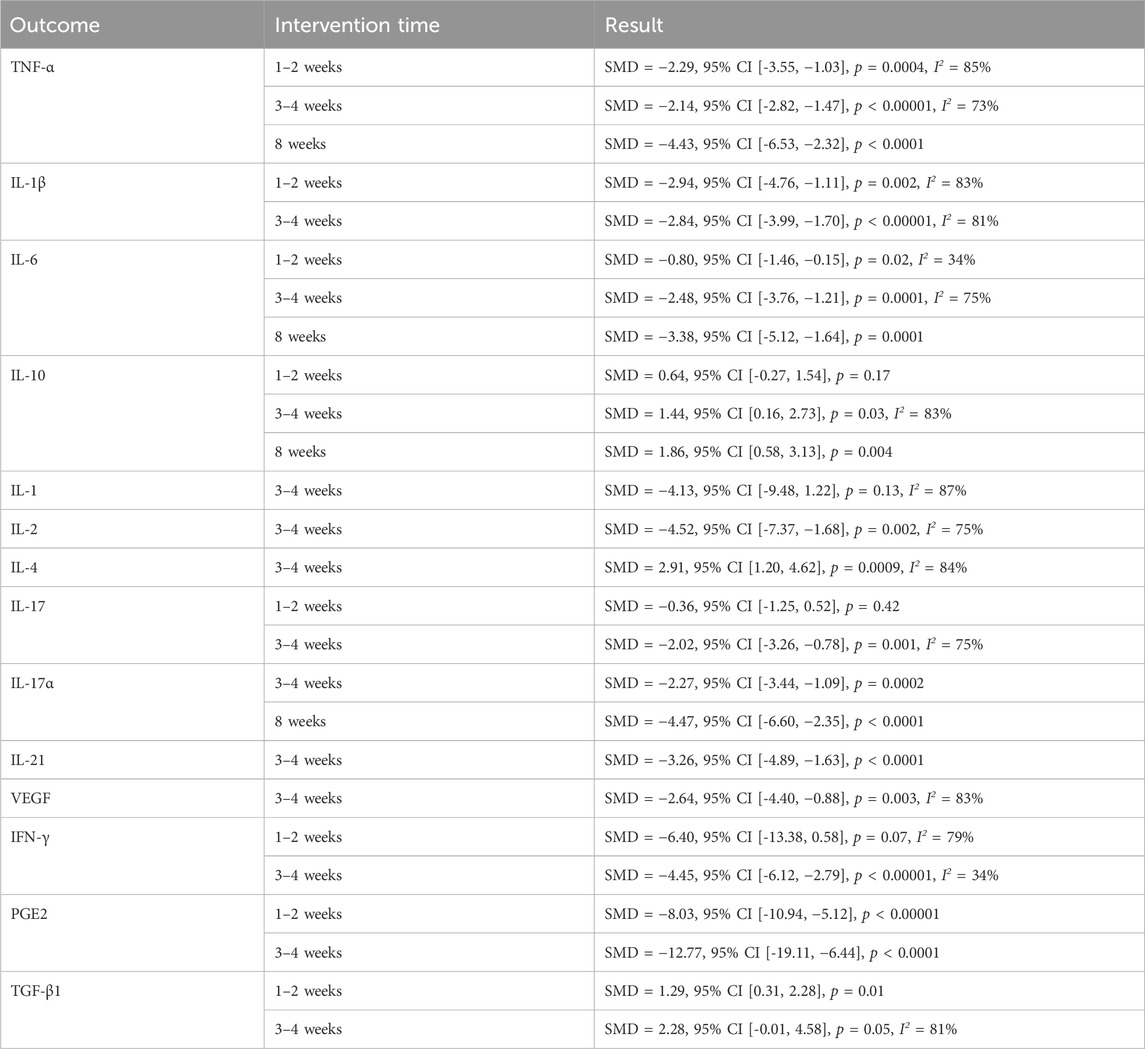Click result SMD = 2.91 for IL-4
This screenshot has height=1049, width=1145.
point(869,567)
